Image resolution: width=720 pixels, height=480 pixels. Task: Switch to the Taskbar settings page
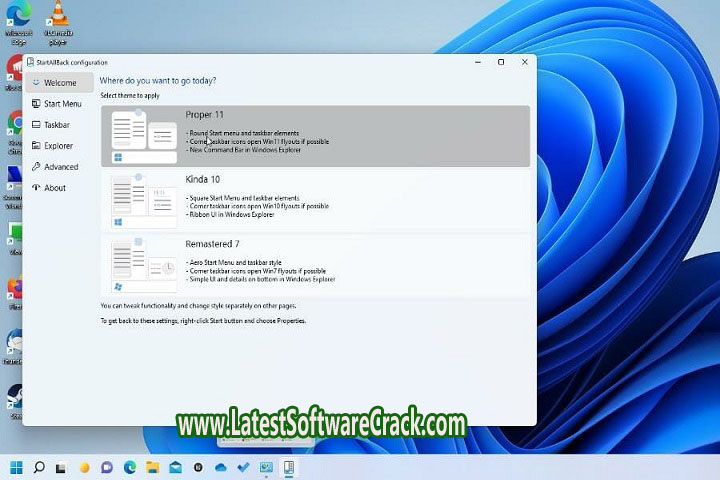(x=56, y=125)
